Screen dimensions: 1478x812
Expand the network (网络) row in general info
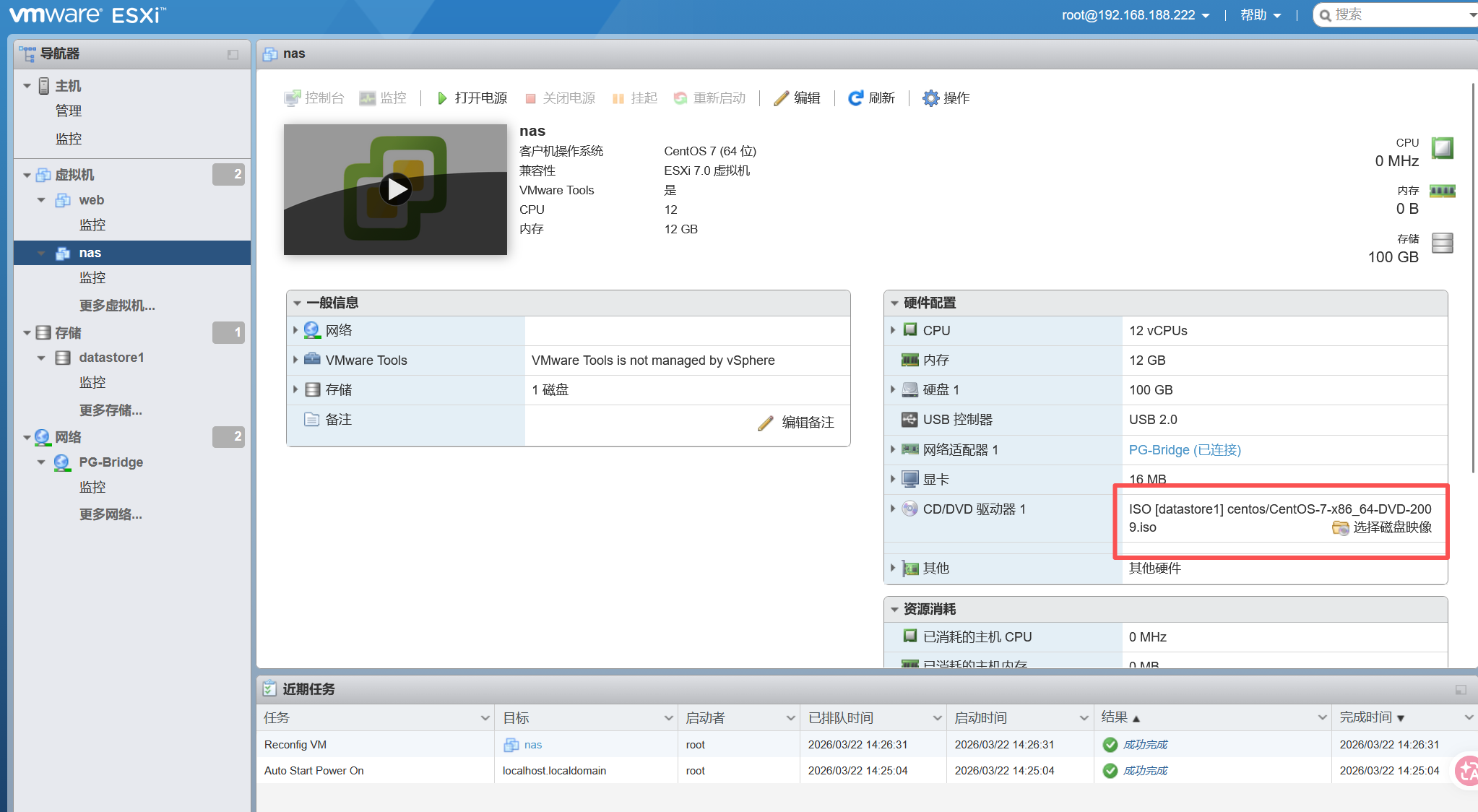click(x=295, y=330)
